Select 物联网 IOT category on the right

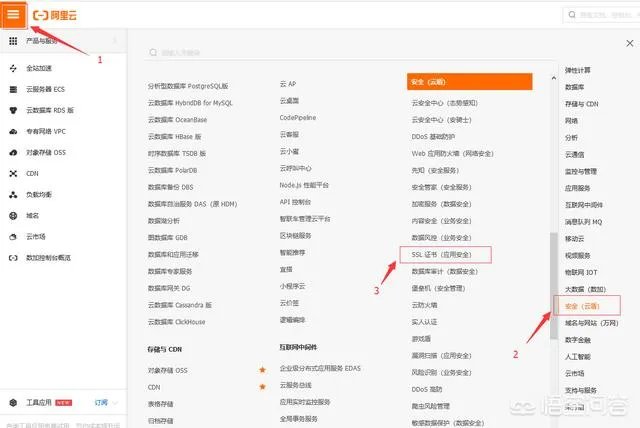(x=581, y=272)
